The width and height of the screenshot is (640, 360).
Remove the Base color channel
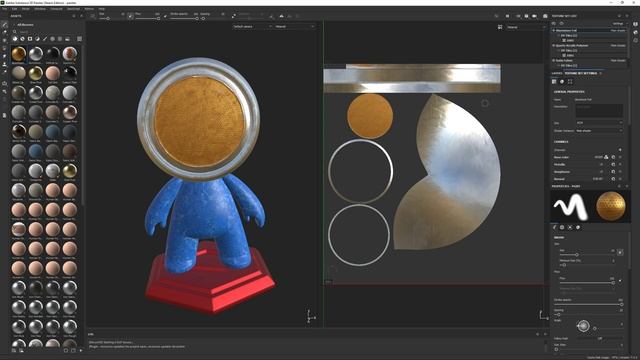(x=620, y=157)
